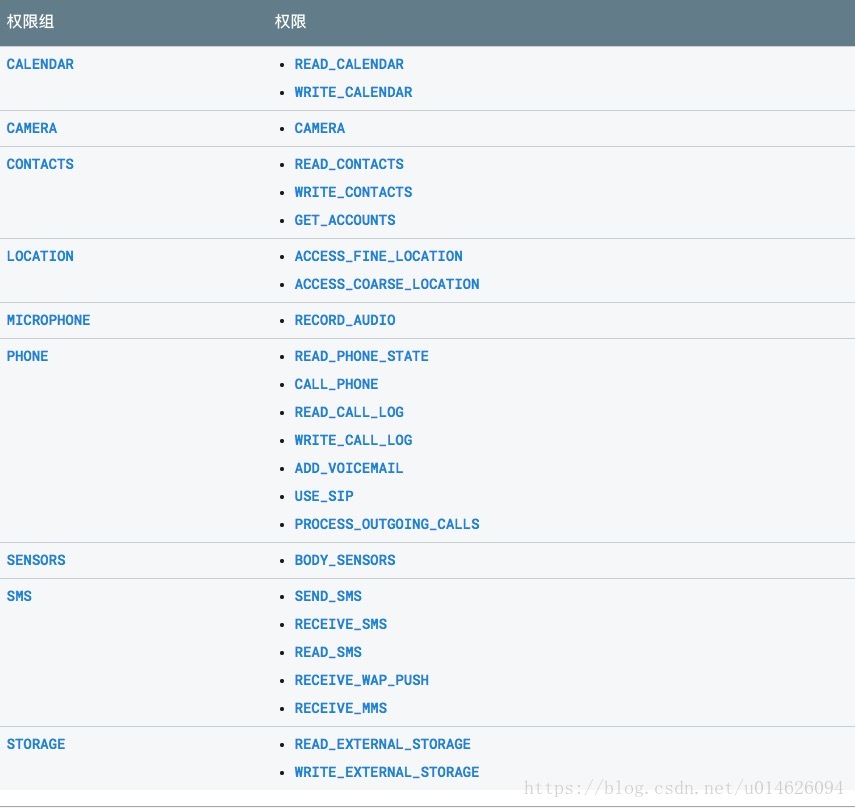Open the PROCESS_OUTGOING_CALLS link
855x808 pixels.
click(387, 524)
